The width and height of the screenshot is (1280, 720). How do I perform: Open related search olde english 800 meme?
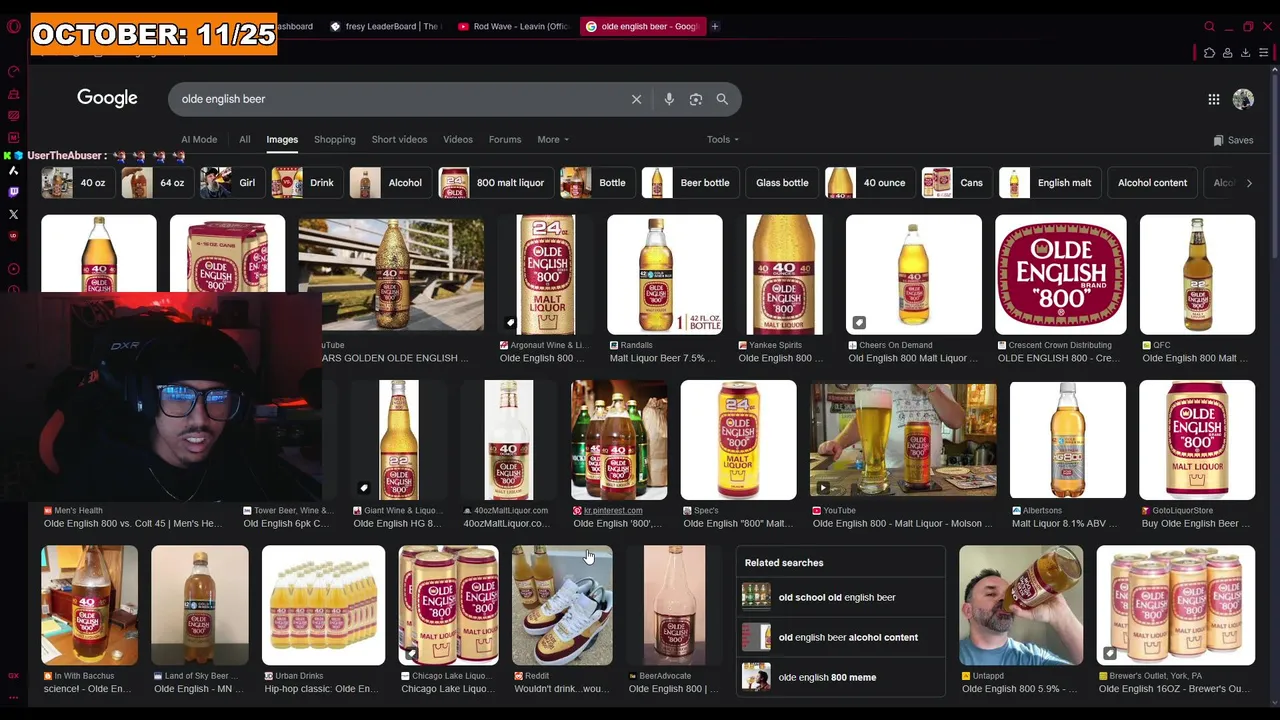840,677
